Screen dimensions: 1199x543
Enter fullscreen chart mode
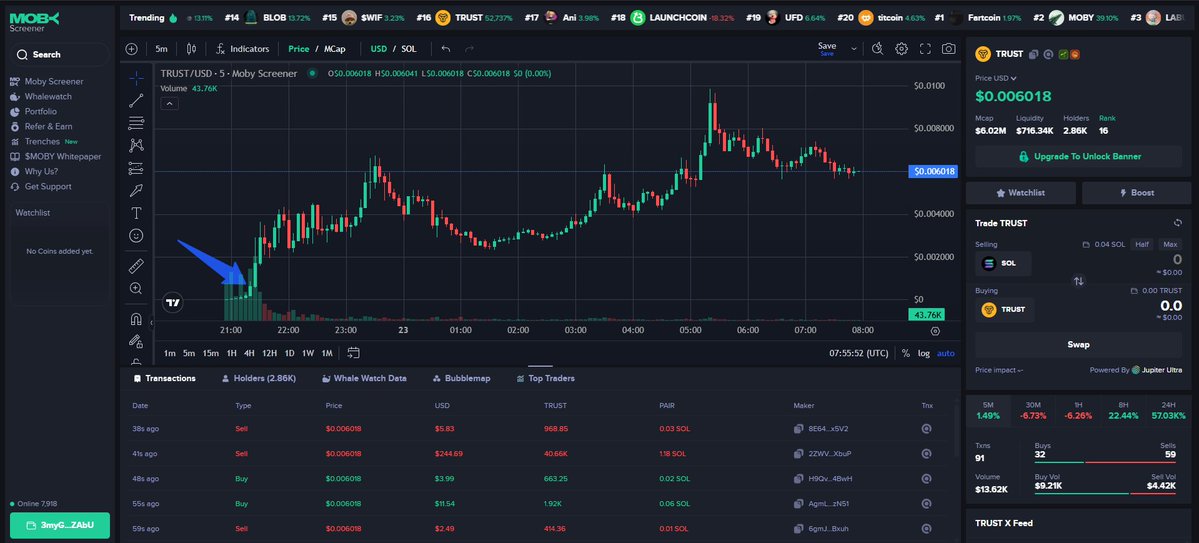pos(925,49)
